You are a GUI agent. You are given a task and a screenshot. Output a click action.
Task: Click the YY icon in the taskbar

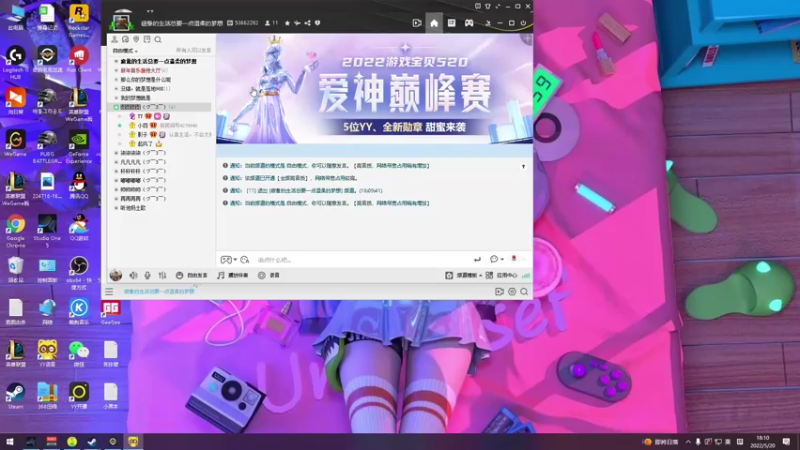pyautogui.click(x=133, y=442)
